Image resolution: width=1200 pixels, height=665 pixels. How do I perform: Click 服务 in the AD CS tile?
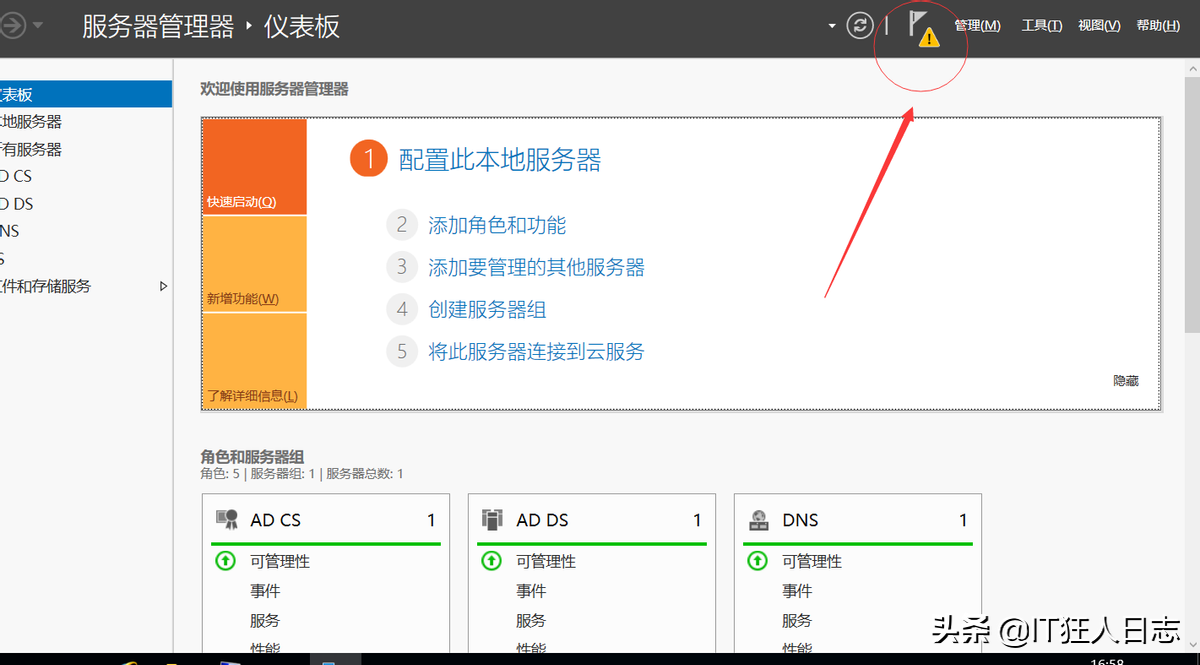pyautogui.click(x=265, y=621)
